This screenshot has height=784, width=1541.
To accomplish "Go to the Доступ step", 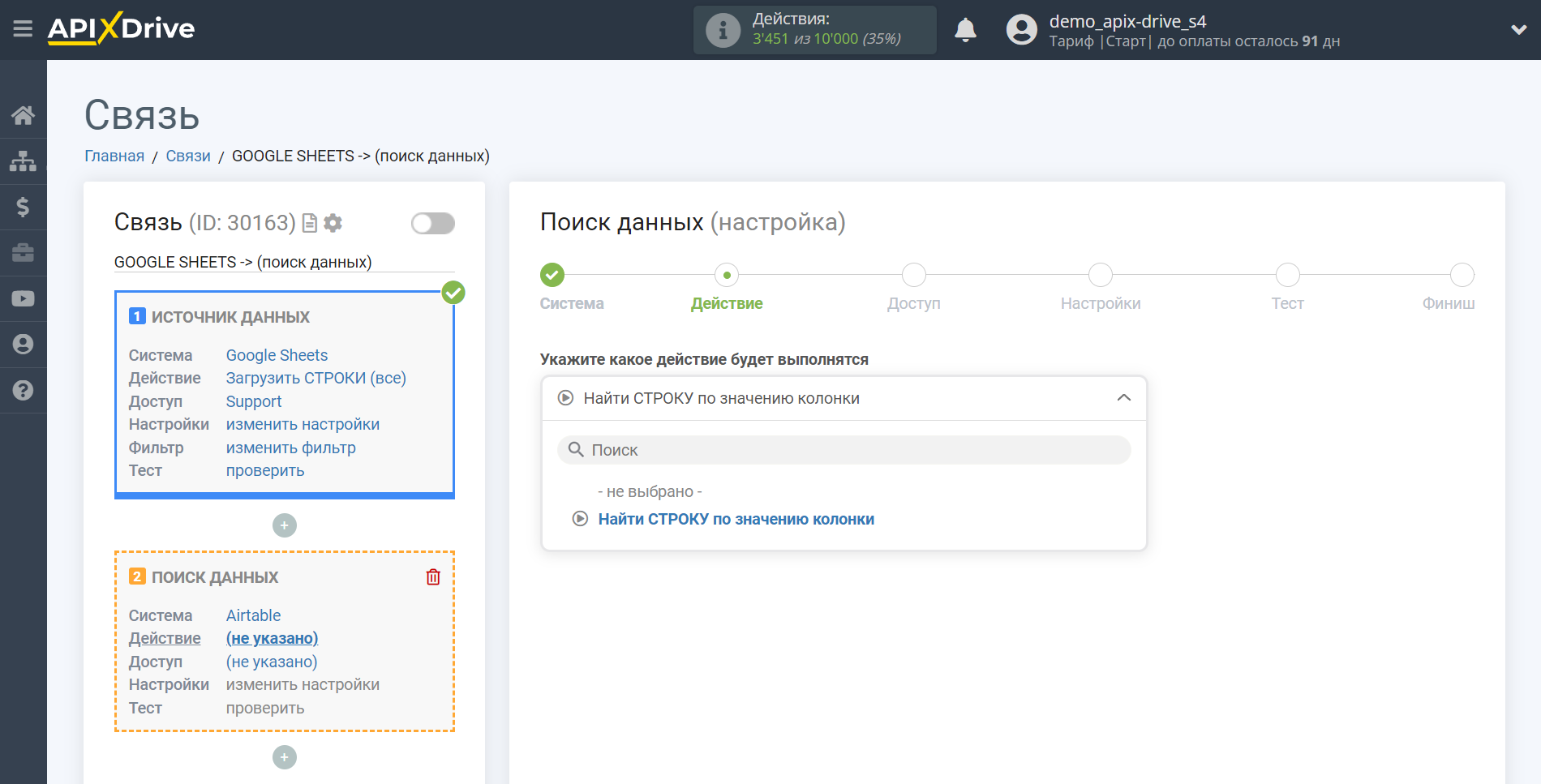I will (x=914, y=275).
